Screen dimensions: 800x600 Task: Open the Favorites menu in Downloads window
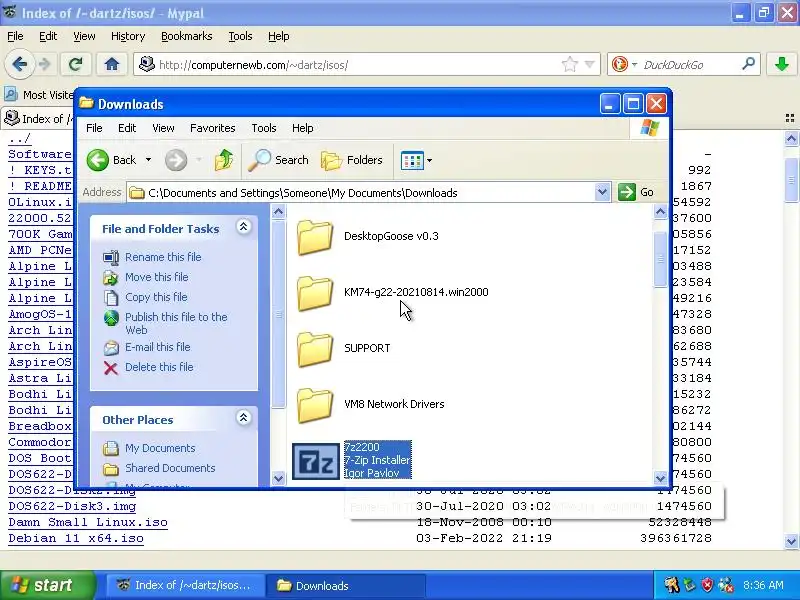[212, 128]
